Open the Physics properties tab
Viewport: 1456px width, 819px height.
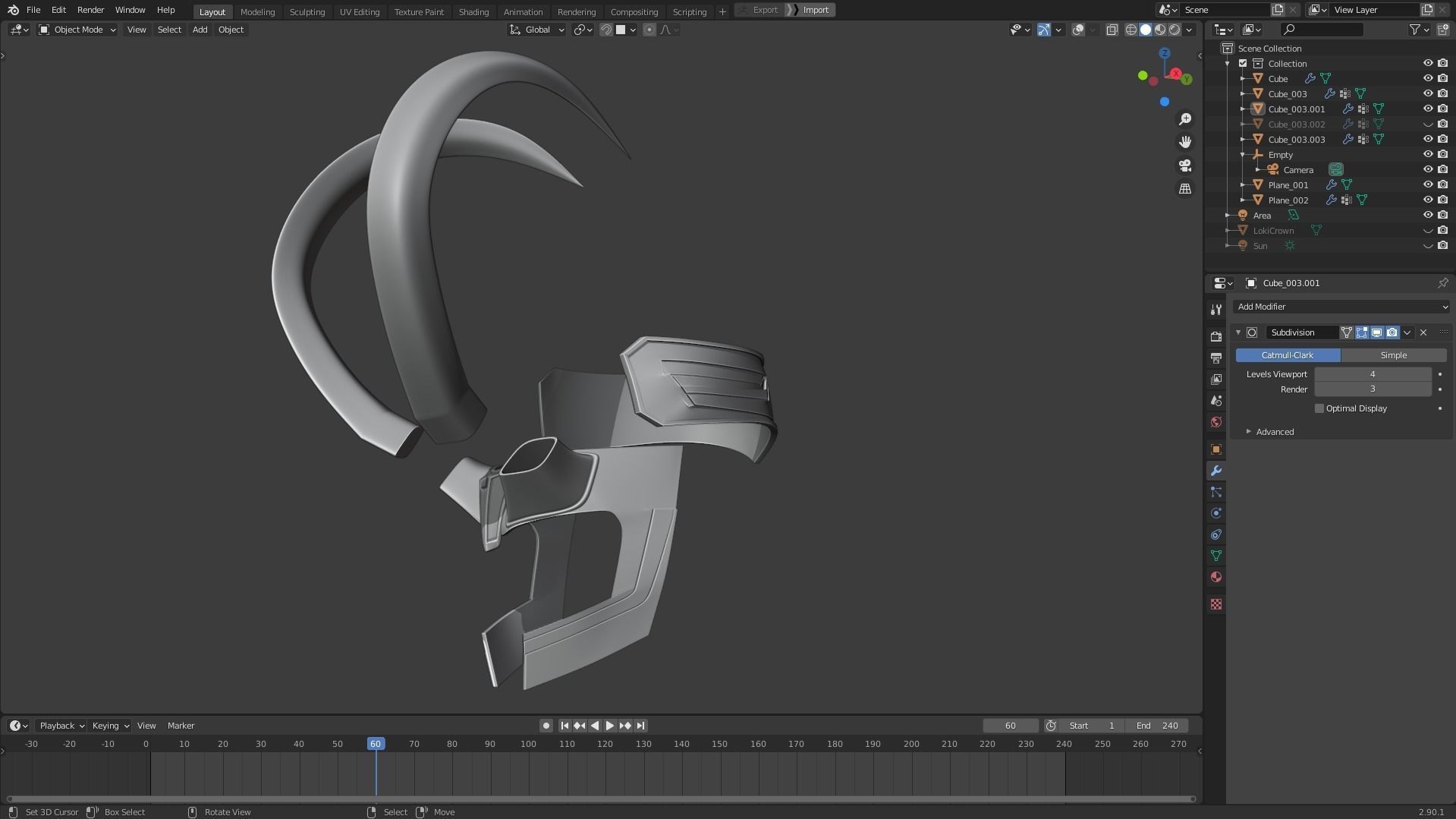1216,513
